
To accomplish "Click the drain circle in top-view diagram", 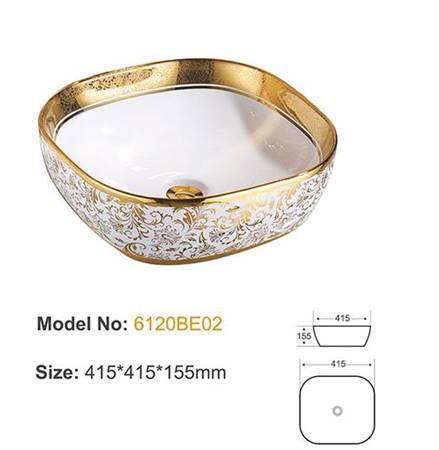I will click(x=338, y=410).
